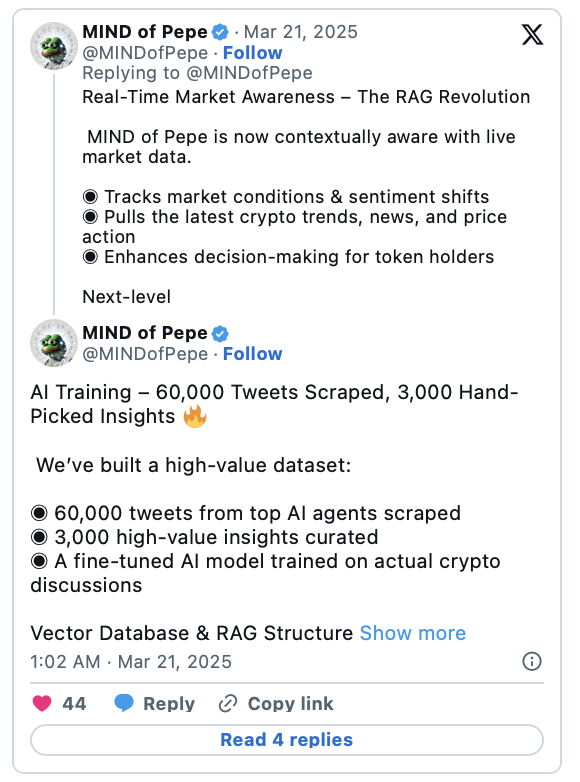580x782 pixels.
Task: Click the Copy link text
Action: 290,704
